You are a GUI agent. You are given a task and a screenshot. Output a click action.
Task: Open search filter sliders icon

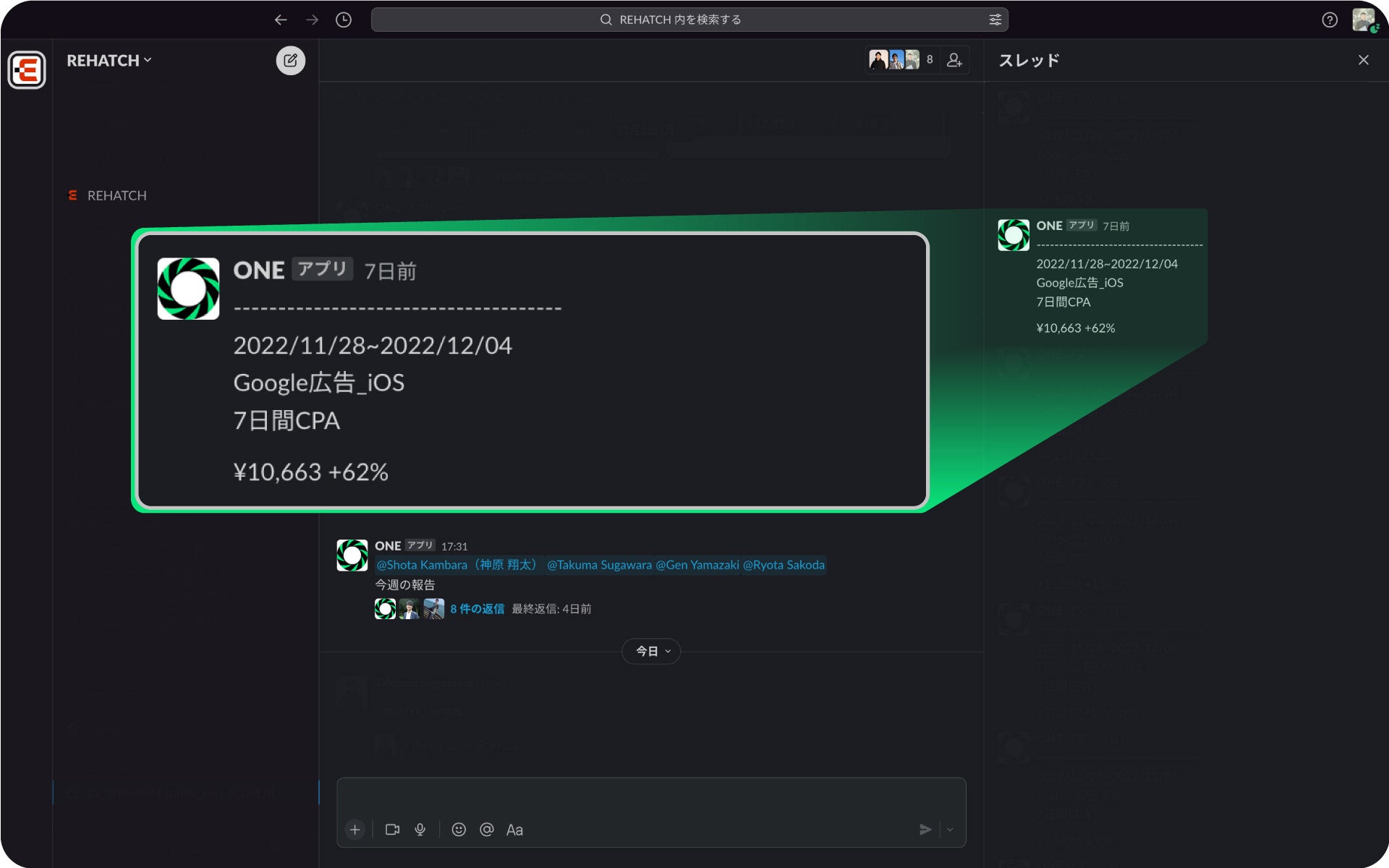995,20
